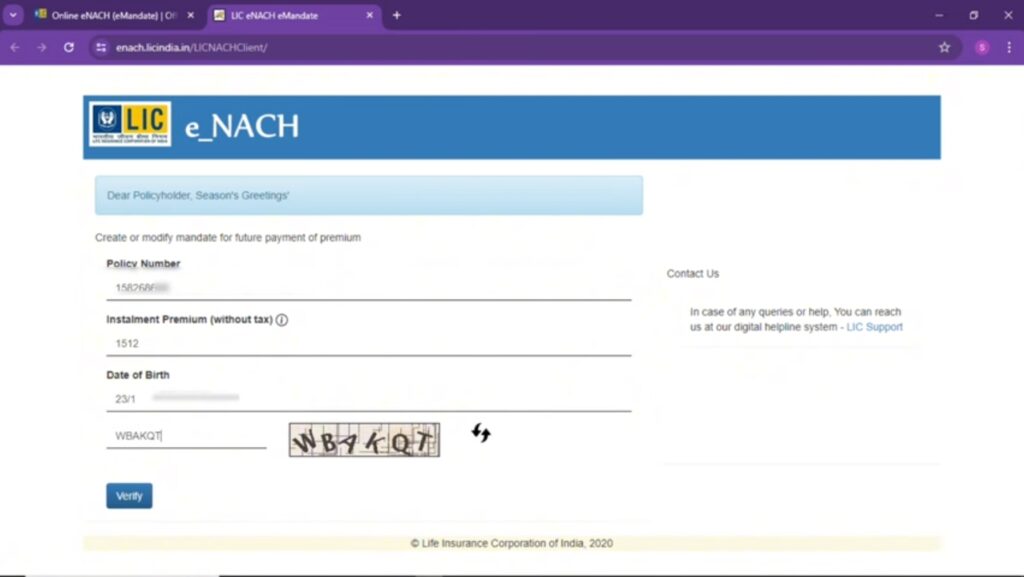Viewport: 1024px width, 577px height.
Task: Click the 'Create or modify mandate' description text
Action: pyautogui.click(x=228, y=238)
